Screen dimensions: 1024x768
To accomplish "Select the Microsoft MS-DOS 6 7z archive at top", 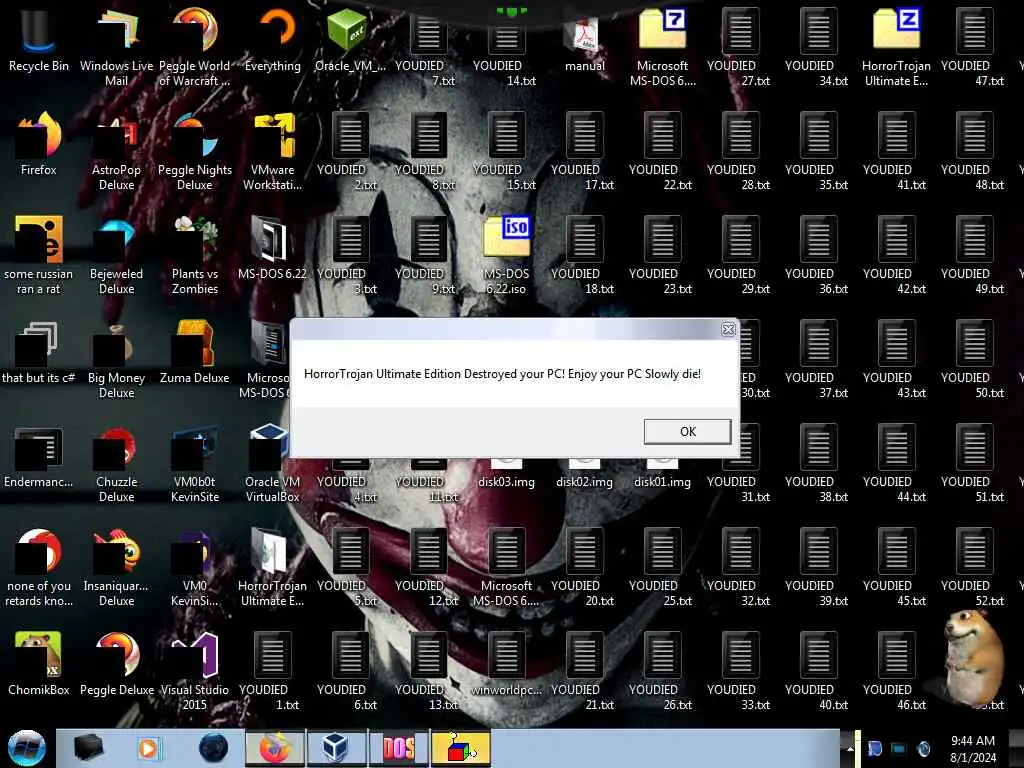I will (x=662, y=48).
